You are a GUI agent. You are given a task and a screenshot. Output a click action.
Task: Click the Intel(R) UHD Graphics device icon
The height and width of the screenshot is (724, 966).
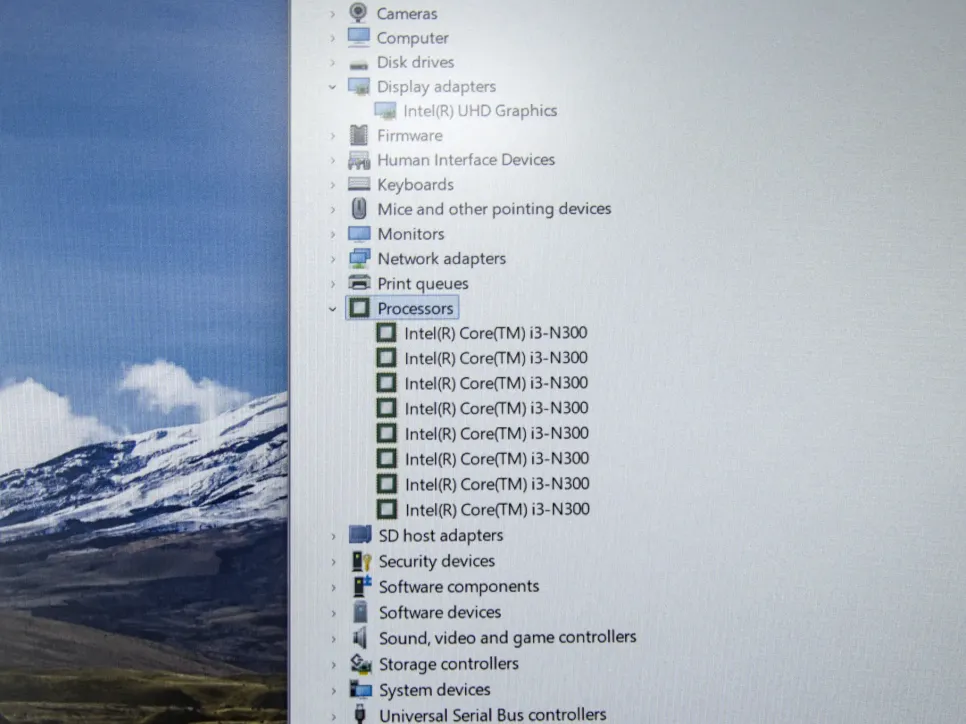pos(385,111)
